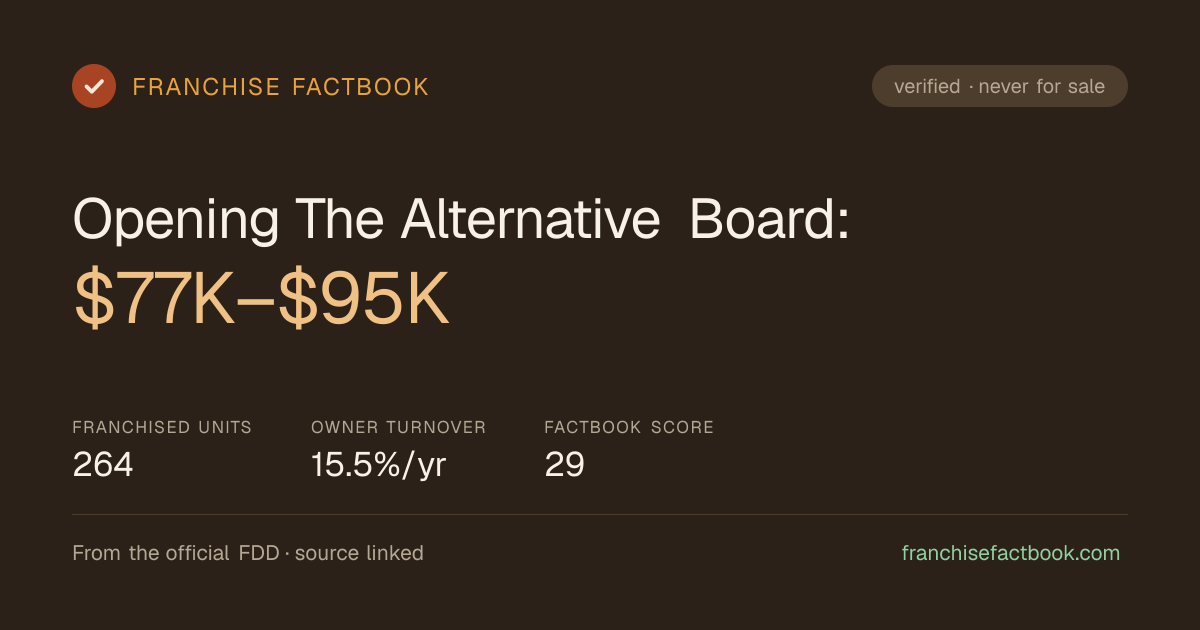Click the 'source linked' text
The width and height of the screenshot is (1200, 630).
pos(359,553)
